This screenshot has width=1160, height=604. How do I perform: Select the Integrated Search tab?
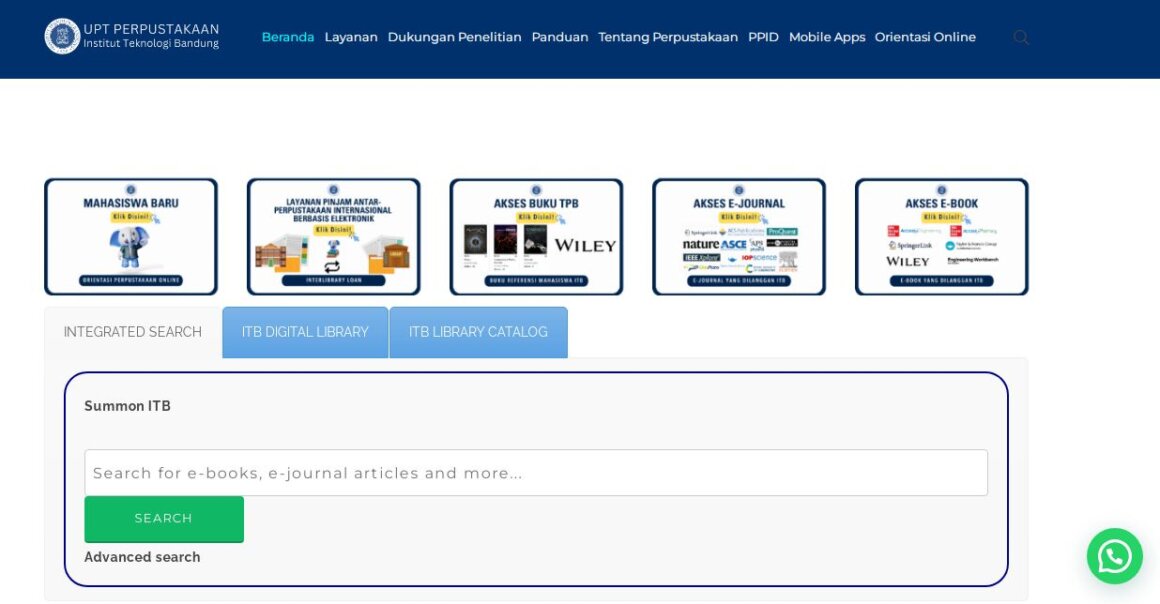click(132, 331)
